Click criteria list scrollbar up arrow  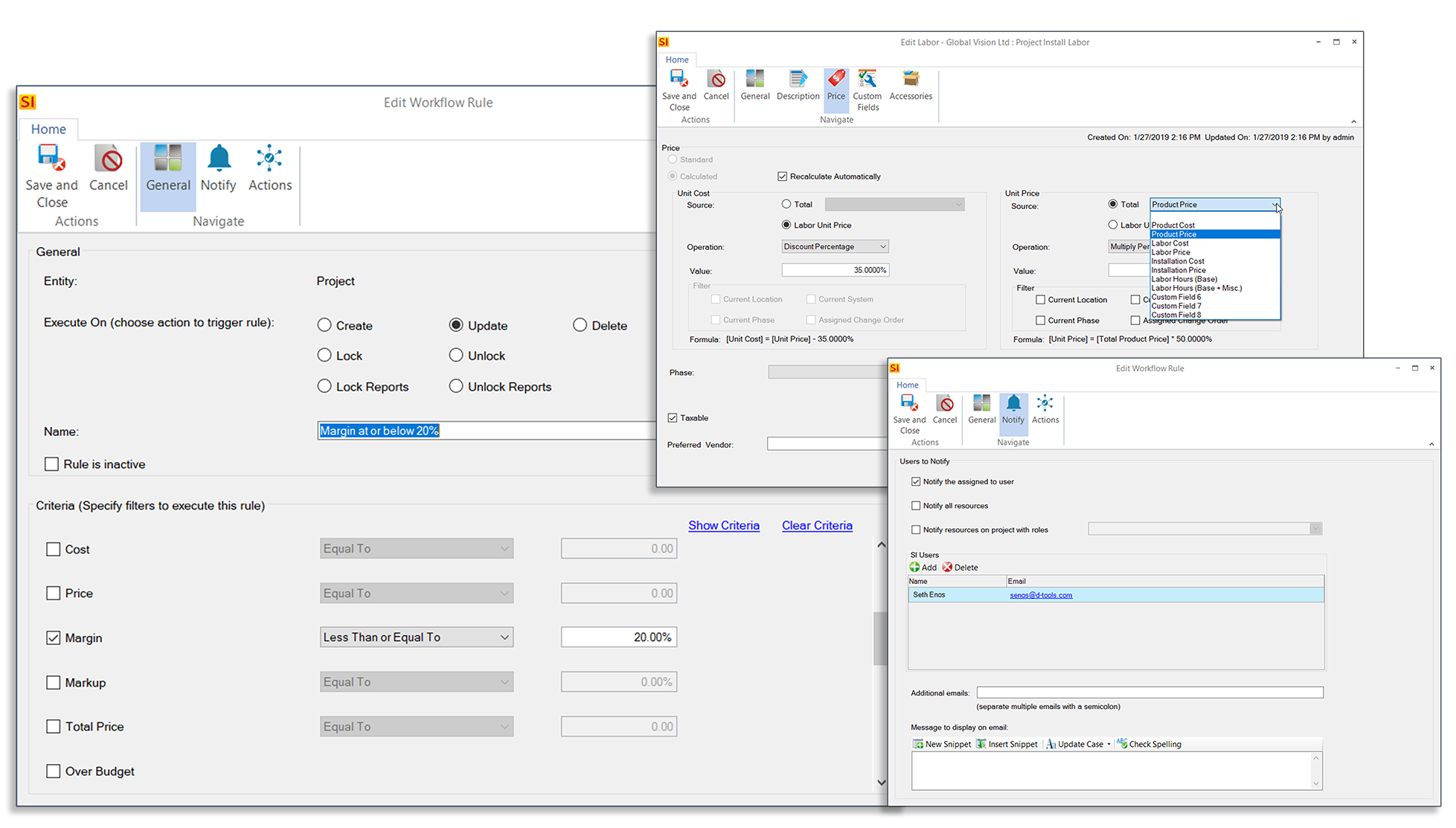881,545
